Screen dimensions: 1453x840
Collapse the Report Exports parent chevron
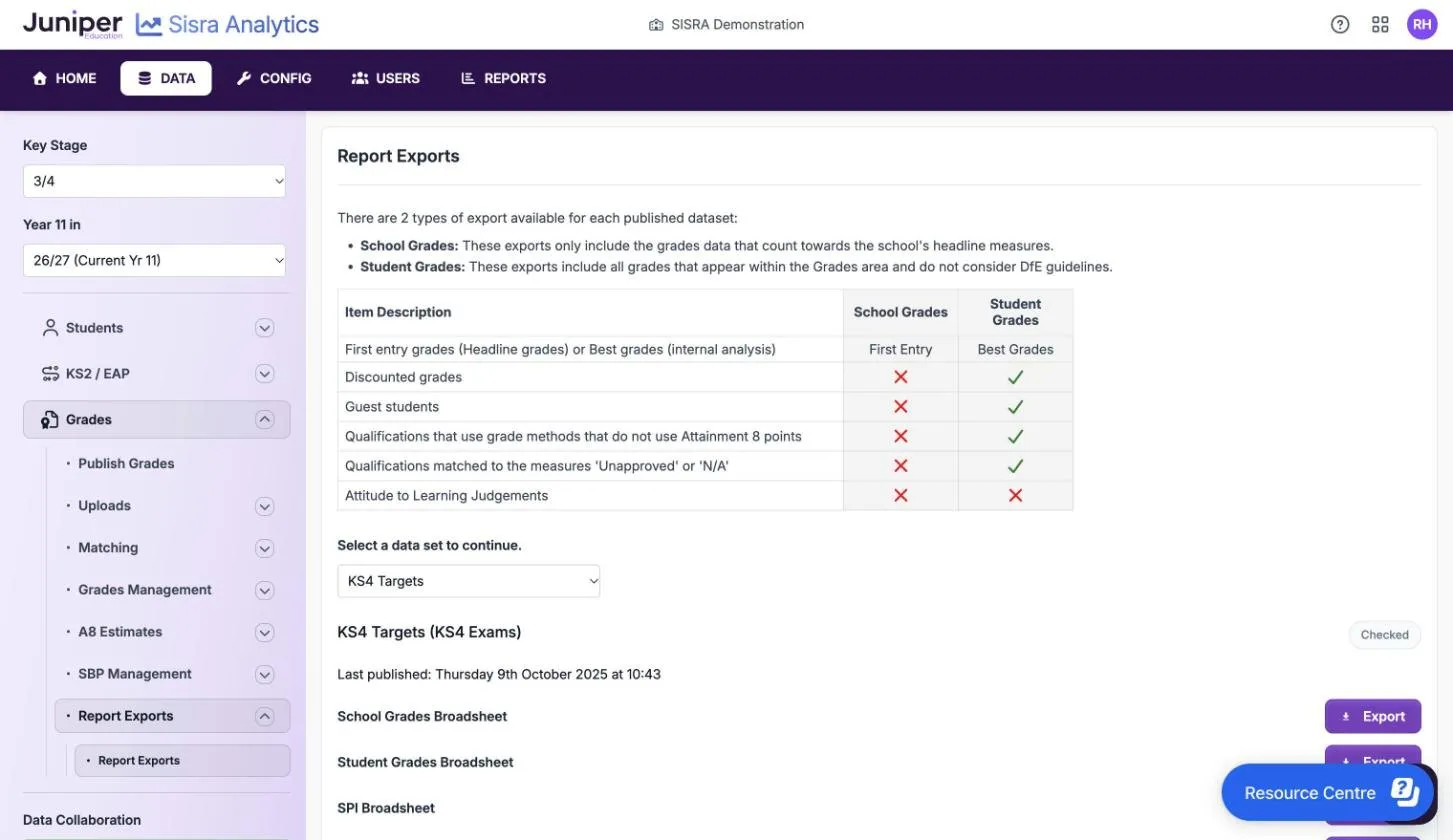264,716
